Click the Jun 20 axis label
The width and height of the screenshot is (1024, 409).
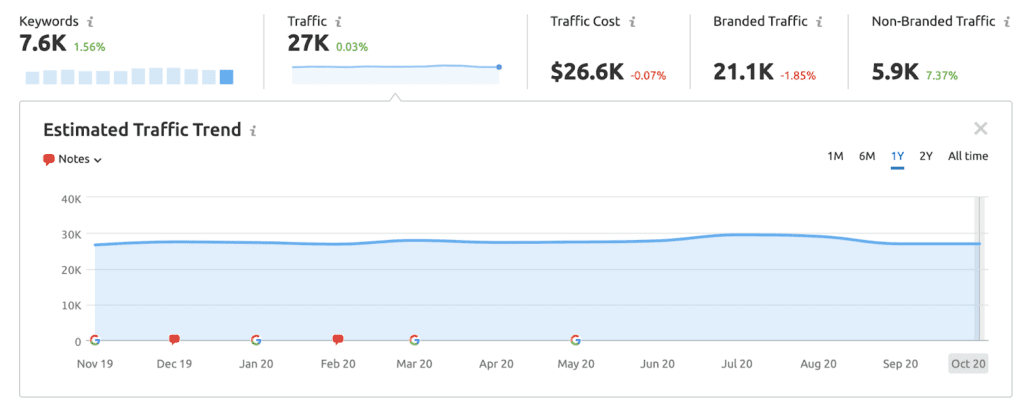click(x=658, y=364)
